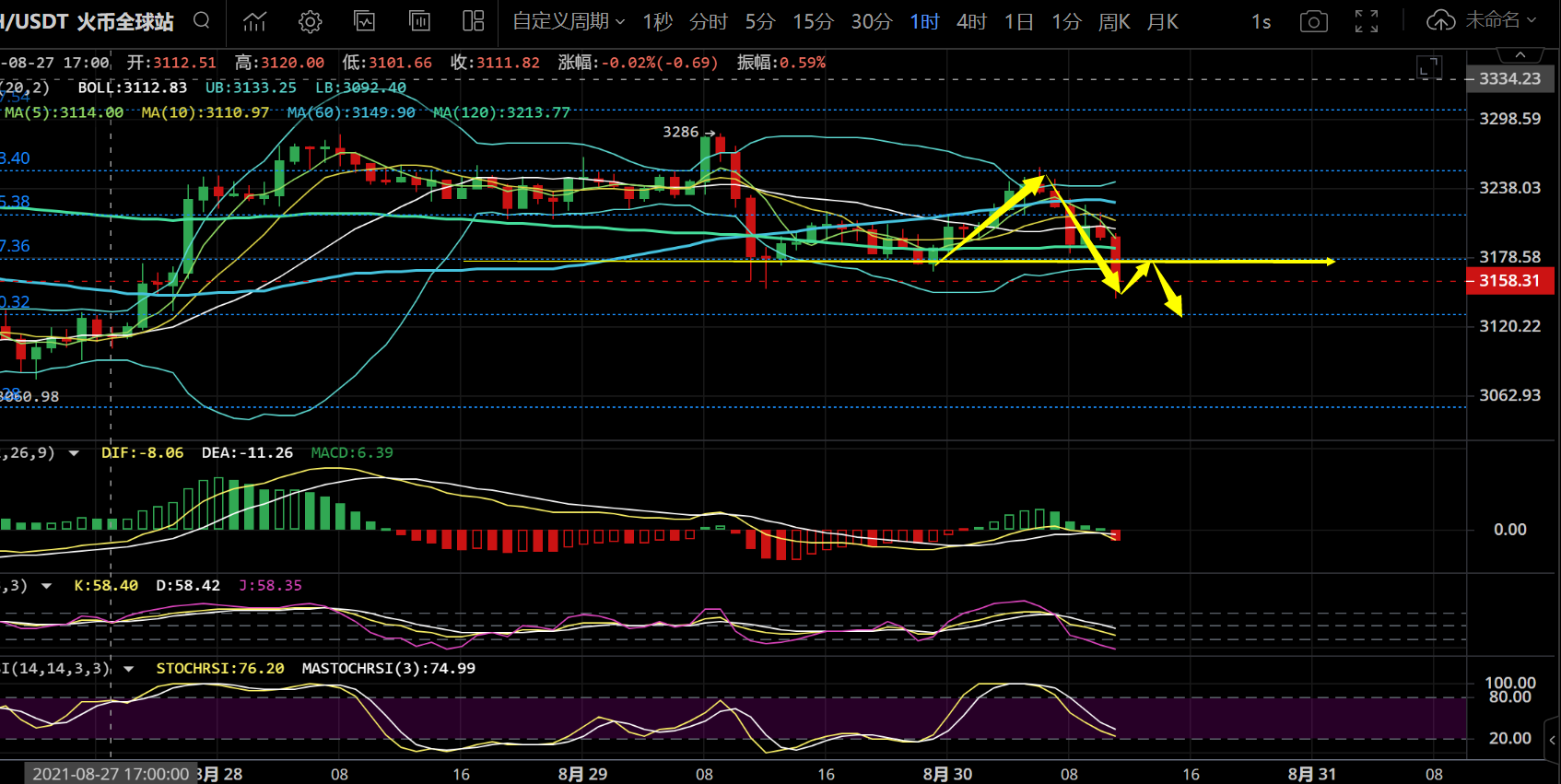Click the 8月 29 date on time axis
The image size is (1561, 784).
582,774
